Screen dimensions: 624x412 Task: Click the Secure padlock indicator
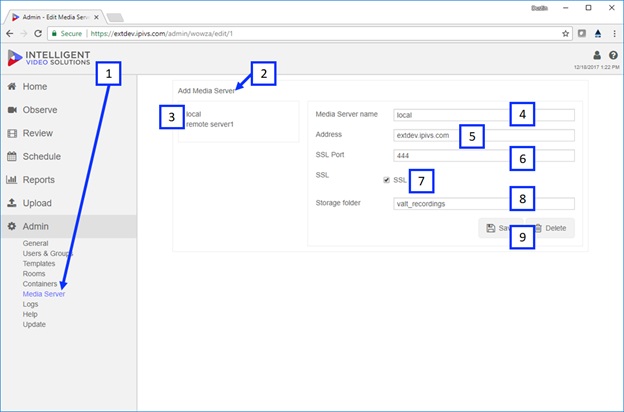pos(66,34)
